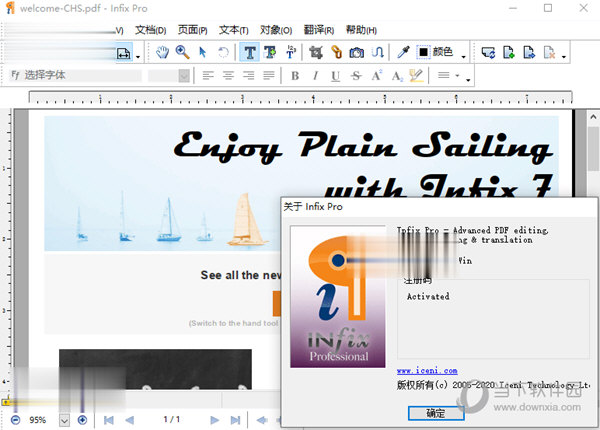Image resolution: width=600 pixels, height=430 pixels.
Task: Click the vertical scrollbar up arrow
Action: pyautogui.click(x=593, y=117)
